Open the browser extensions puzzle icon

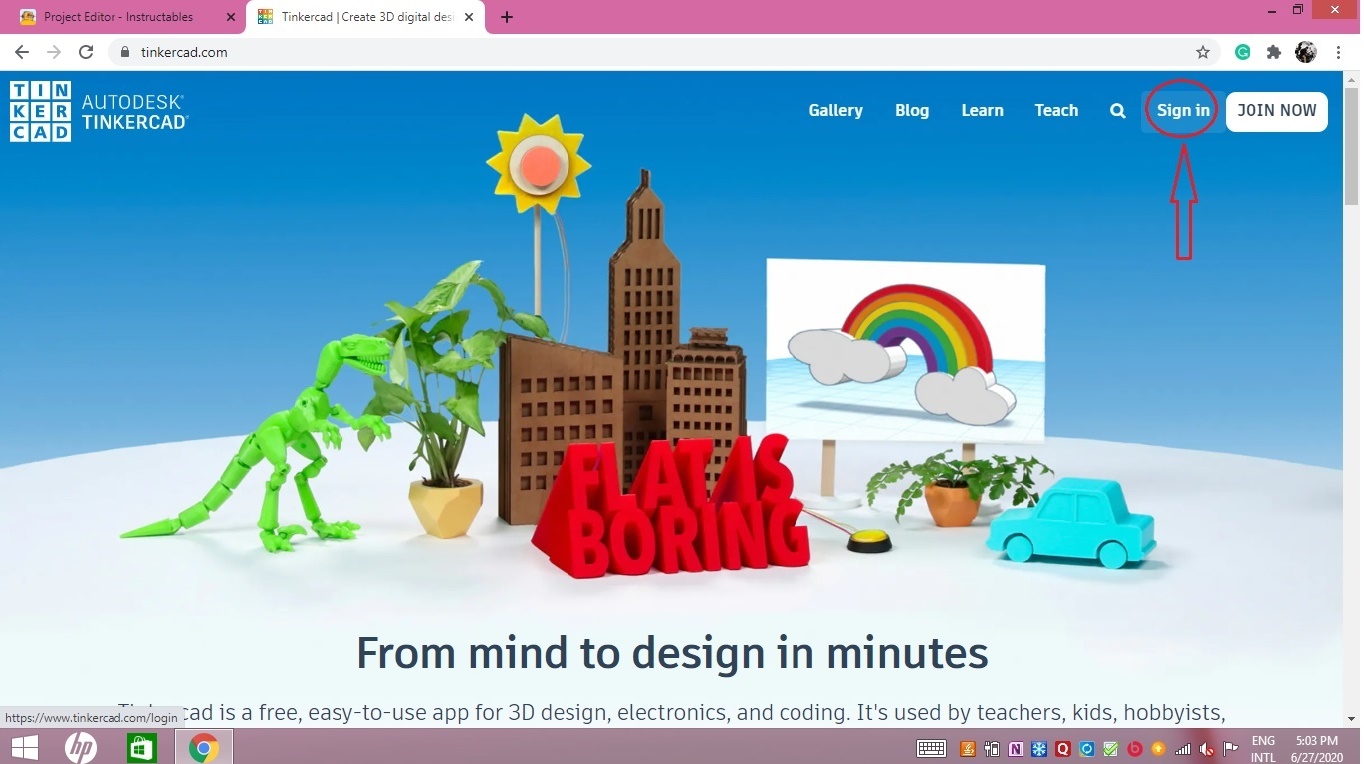(1274, 52)
